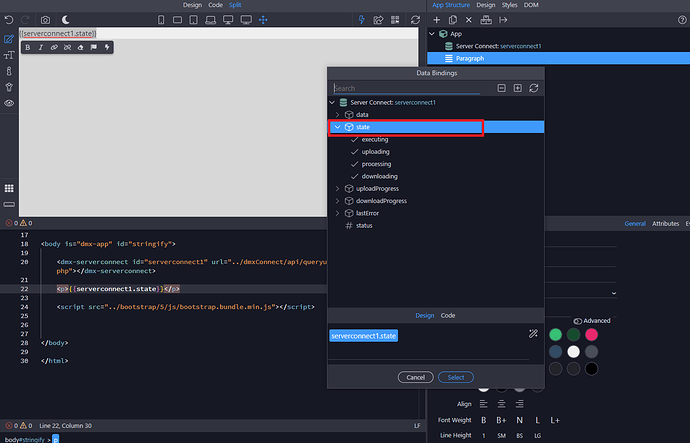Select the Paragraph row in App Structure
The width and height of the screenshot is (690, 443).
pos(558,58)
